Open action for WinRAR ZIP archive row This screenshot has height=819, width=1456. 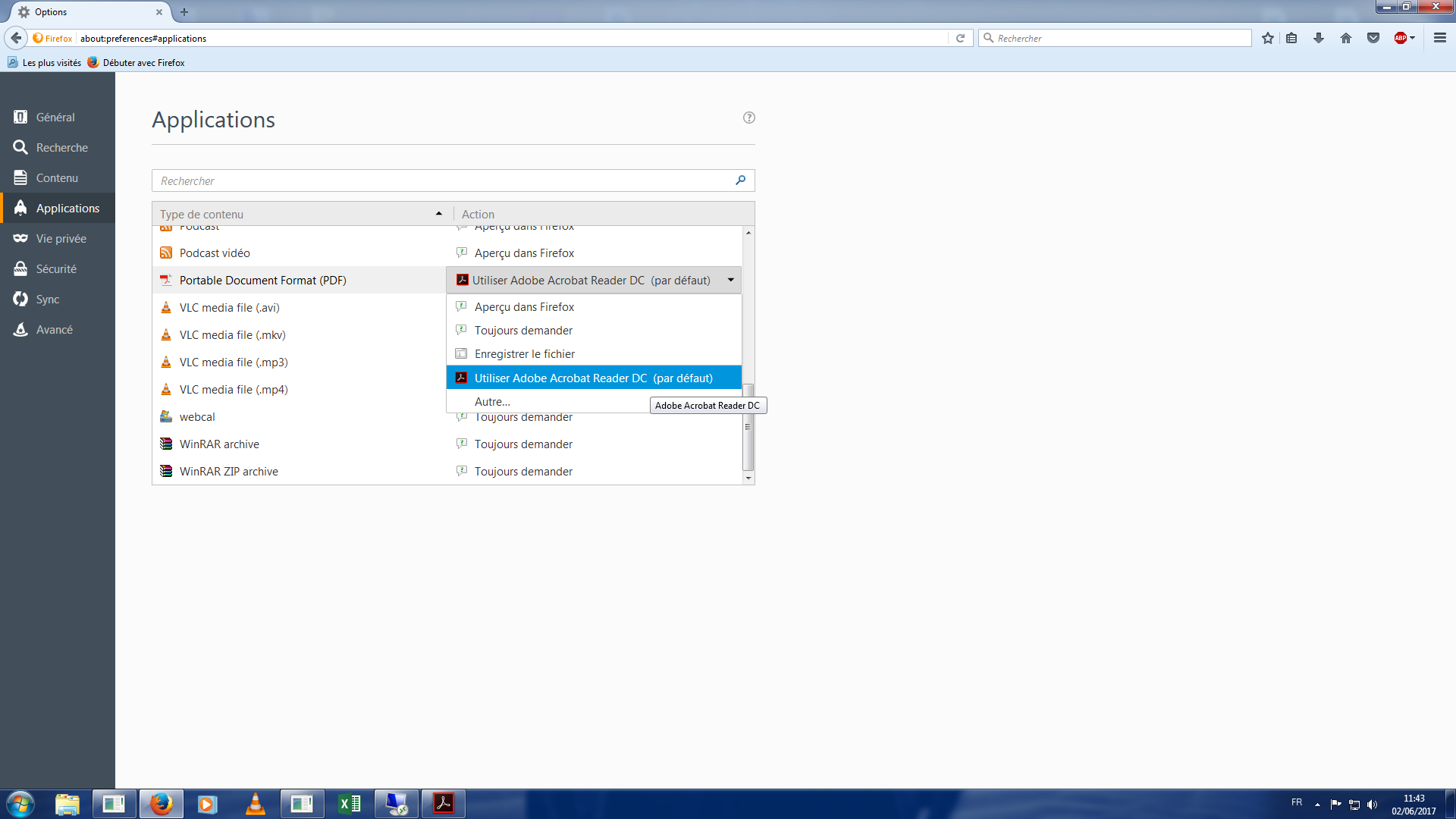point(594,471)
